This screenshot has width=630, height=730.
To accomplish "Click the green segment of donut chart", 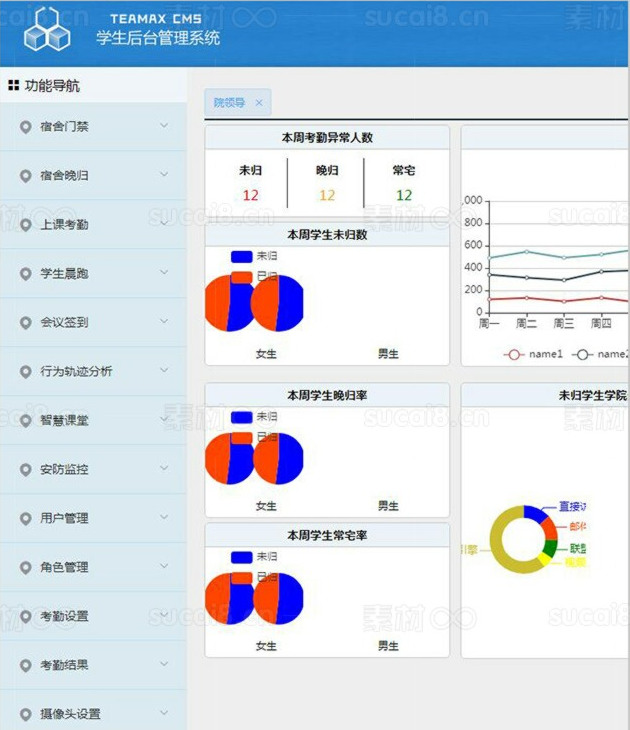I will [x=551, y=548].
